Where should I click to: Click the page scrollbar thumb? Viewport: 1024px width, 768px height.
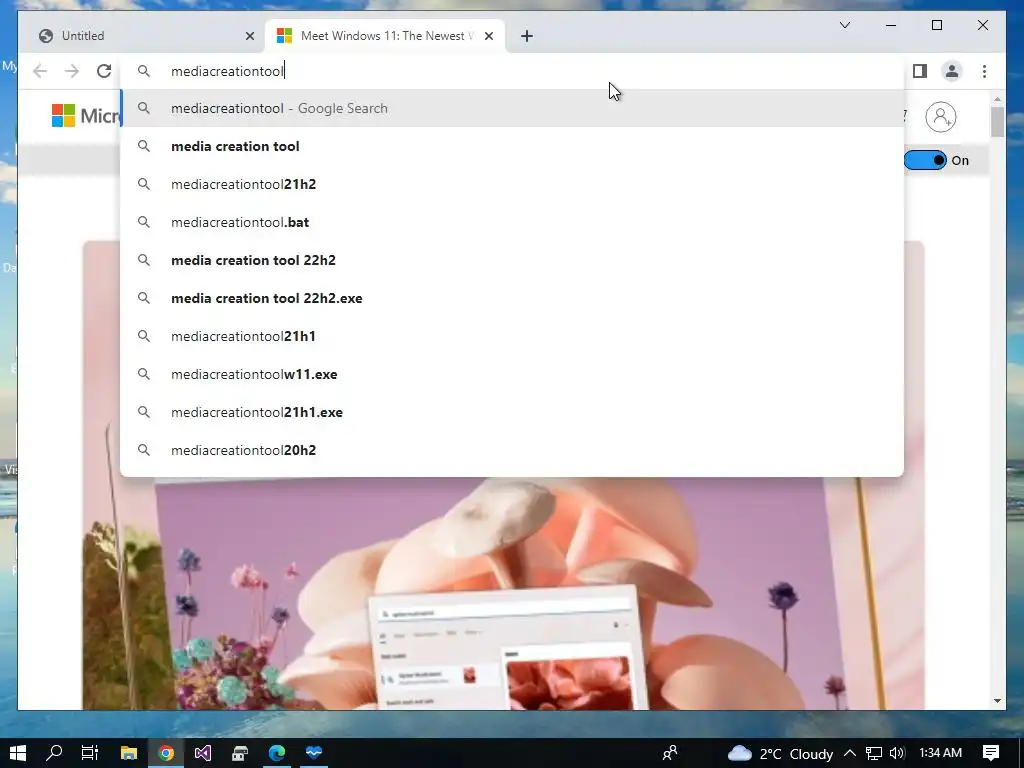[x=997, y=121]
